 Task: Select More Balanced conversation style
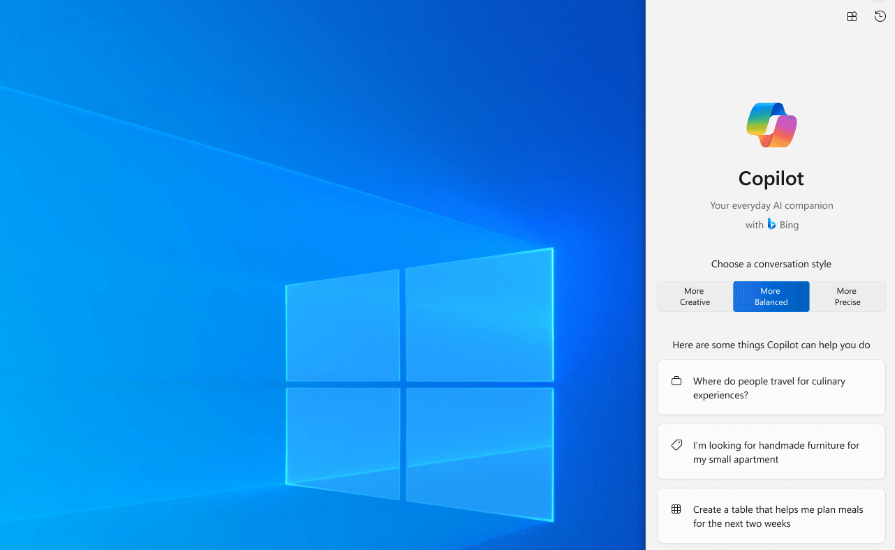click(771, 297)
